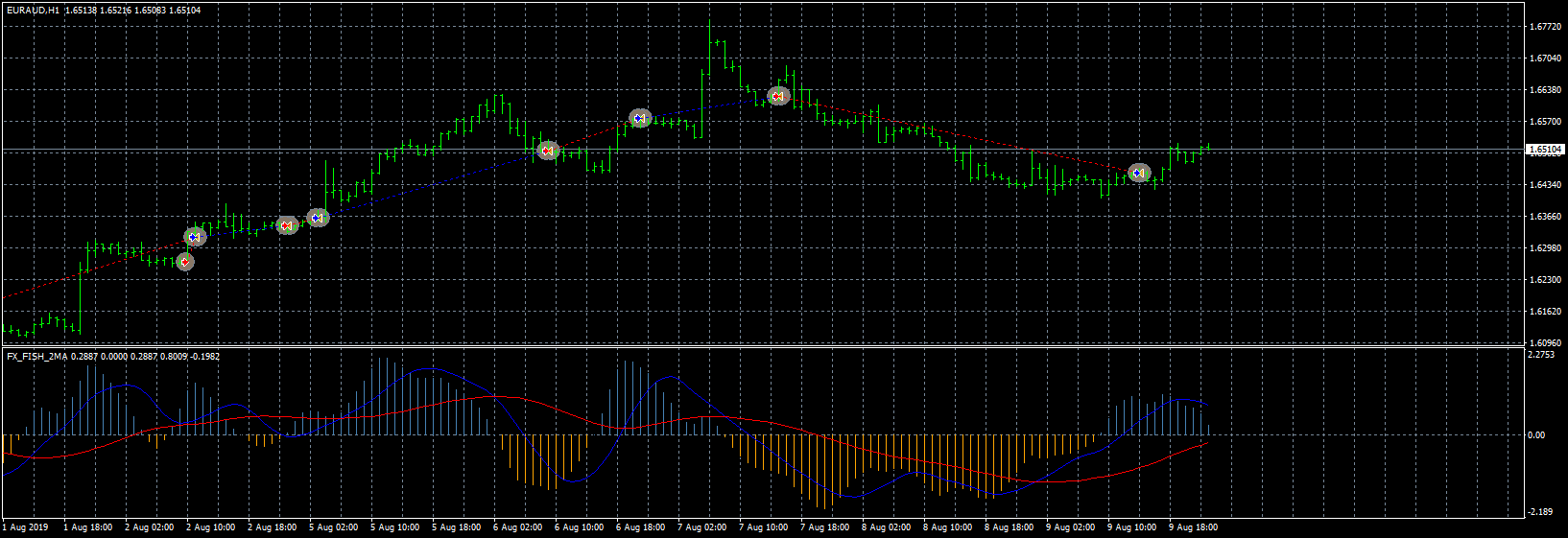Click indicator scale value 2.2753

pos(1541,355)
